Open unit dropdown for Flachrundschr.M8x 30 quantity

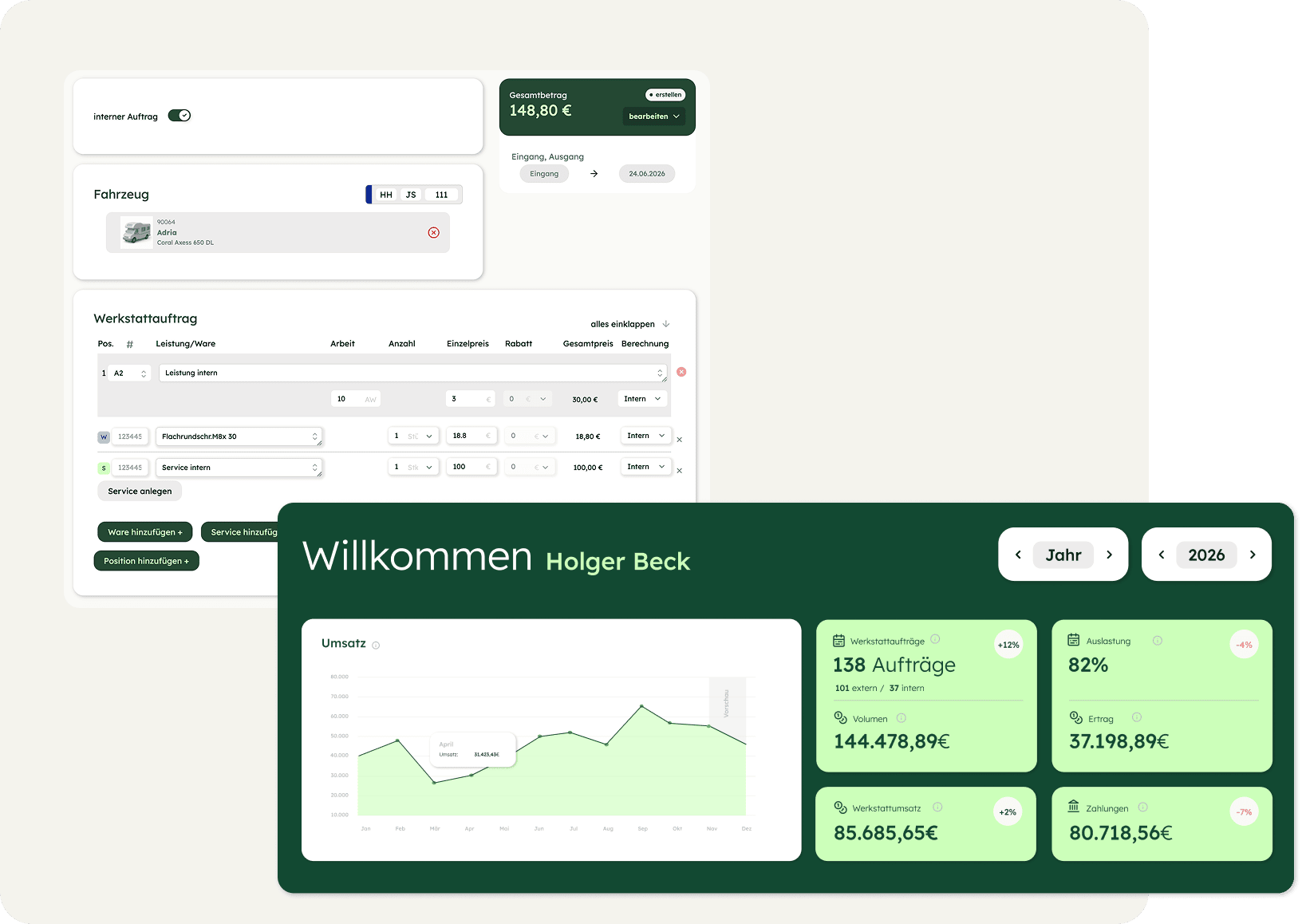coord(420,436)
